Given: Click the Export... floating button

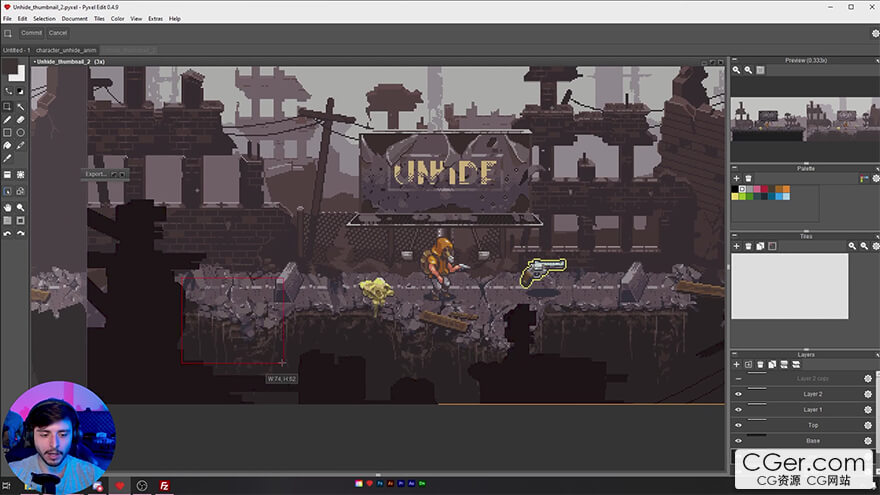Looking at the screenshot, I should pos(96,174).
